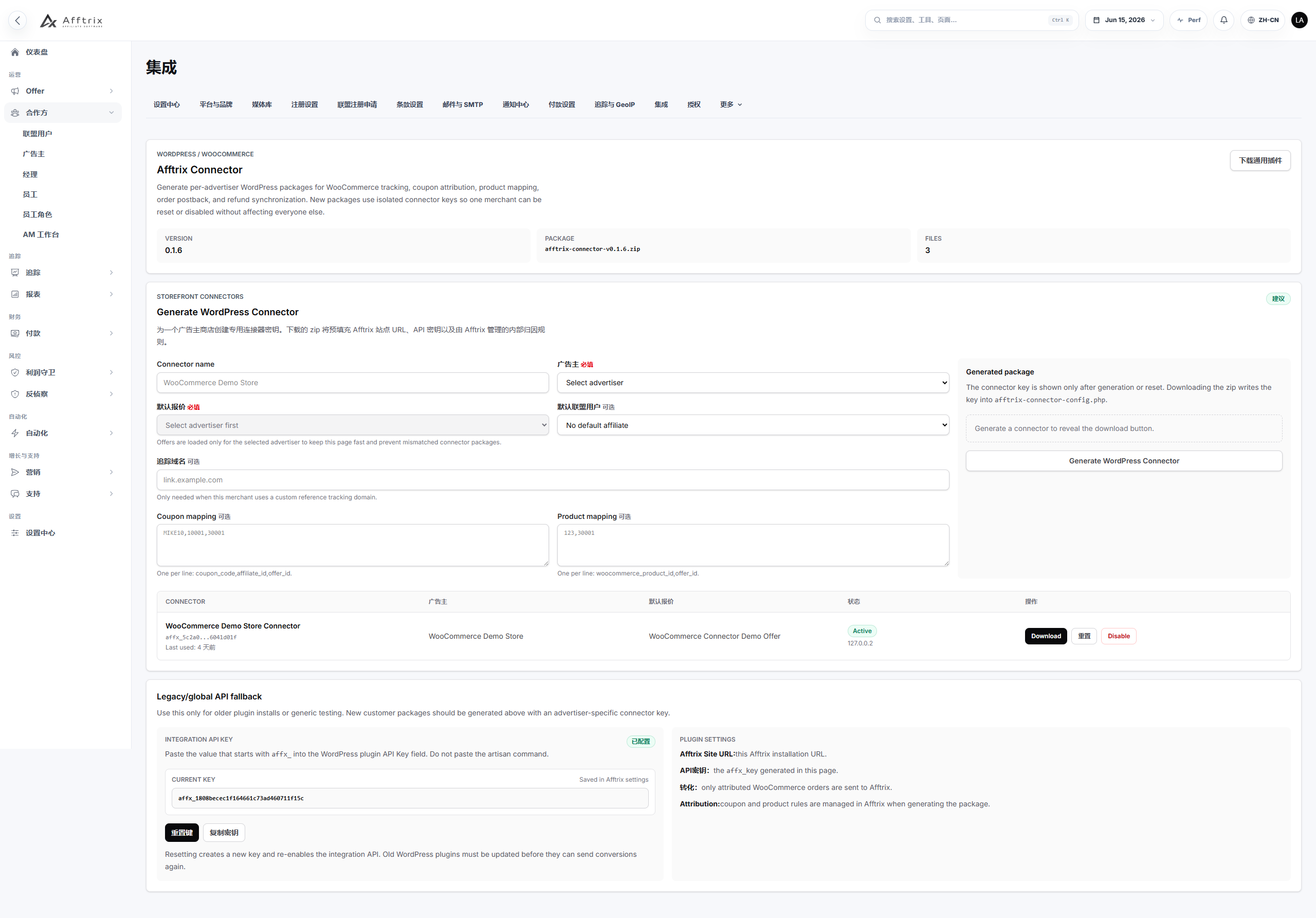Click the Coupon mapping textarea

click(353, 545)
